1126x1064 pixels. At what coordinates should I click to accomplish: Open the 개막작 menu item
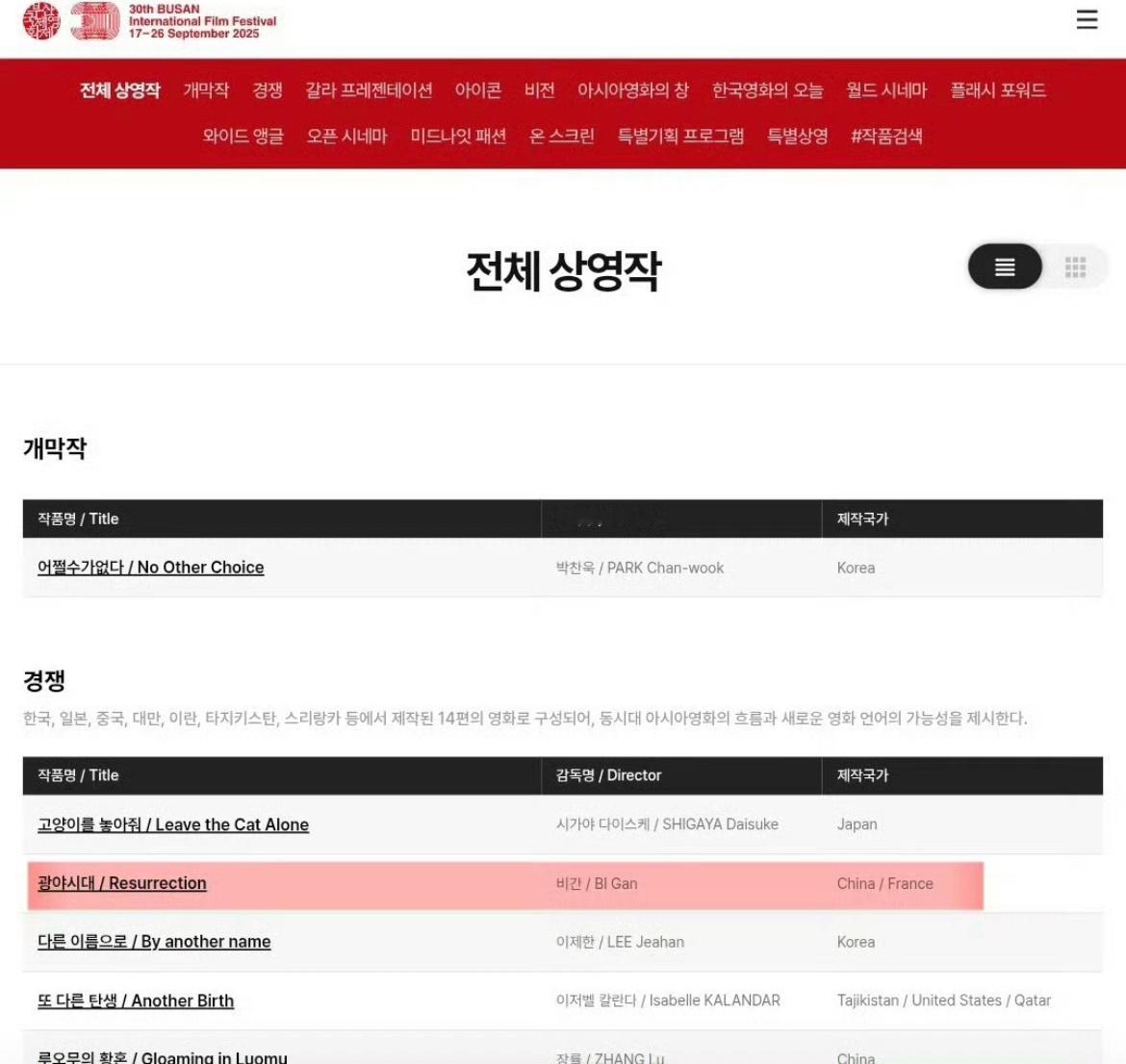(206, 90)
